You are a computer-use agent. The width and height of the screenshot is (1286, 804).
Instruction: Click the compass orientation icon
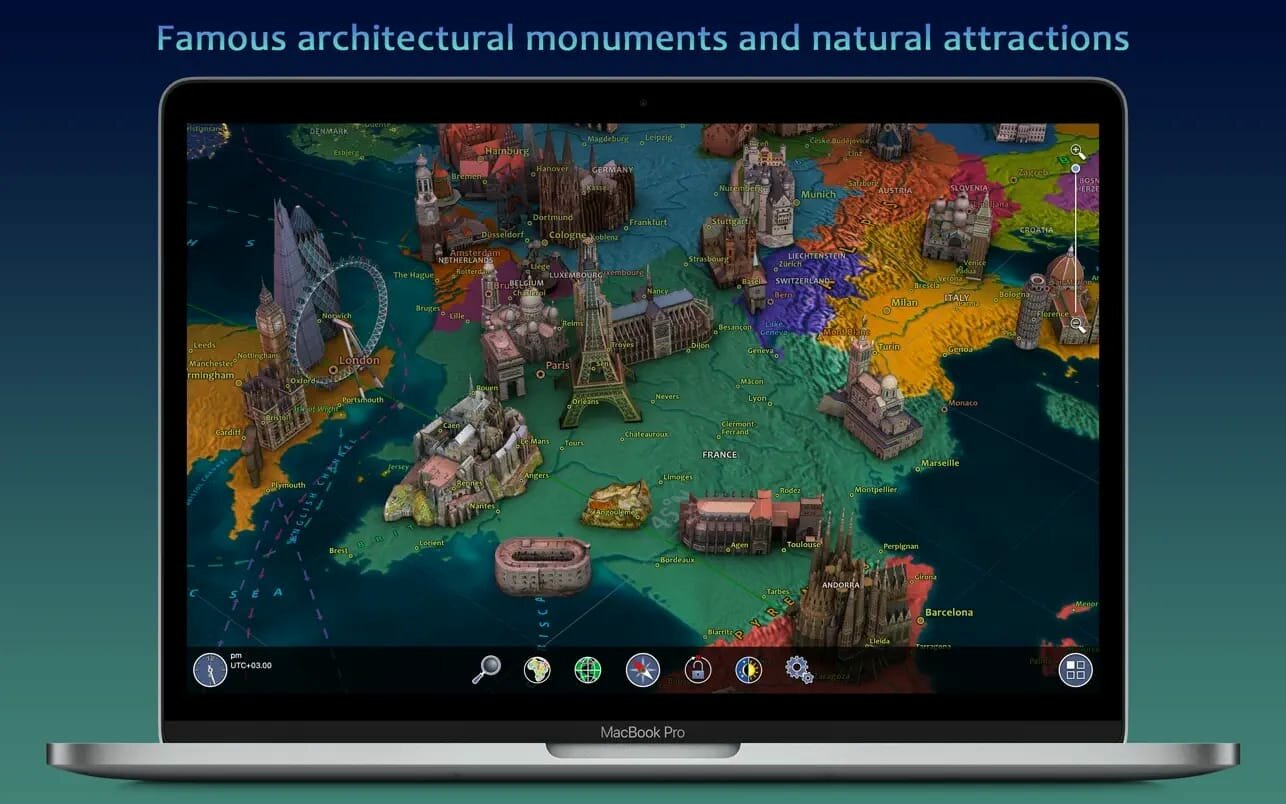[x=642, y=669]
